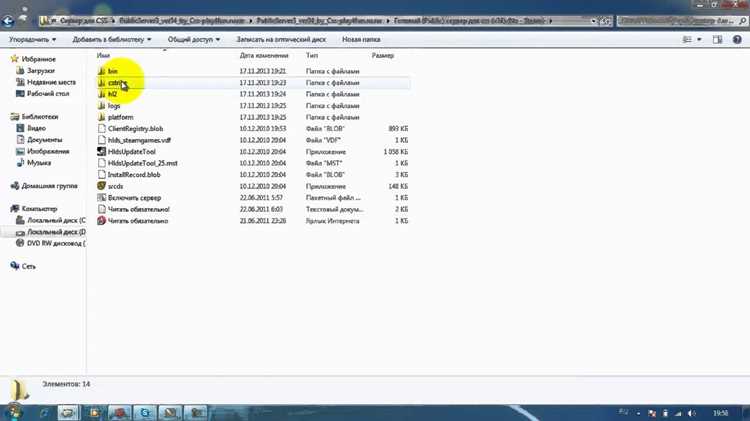Open the view options dropdown arrow
Image resolution: width=750 pixels, height=421 pixels.
(x=699, y=40)
